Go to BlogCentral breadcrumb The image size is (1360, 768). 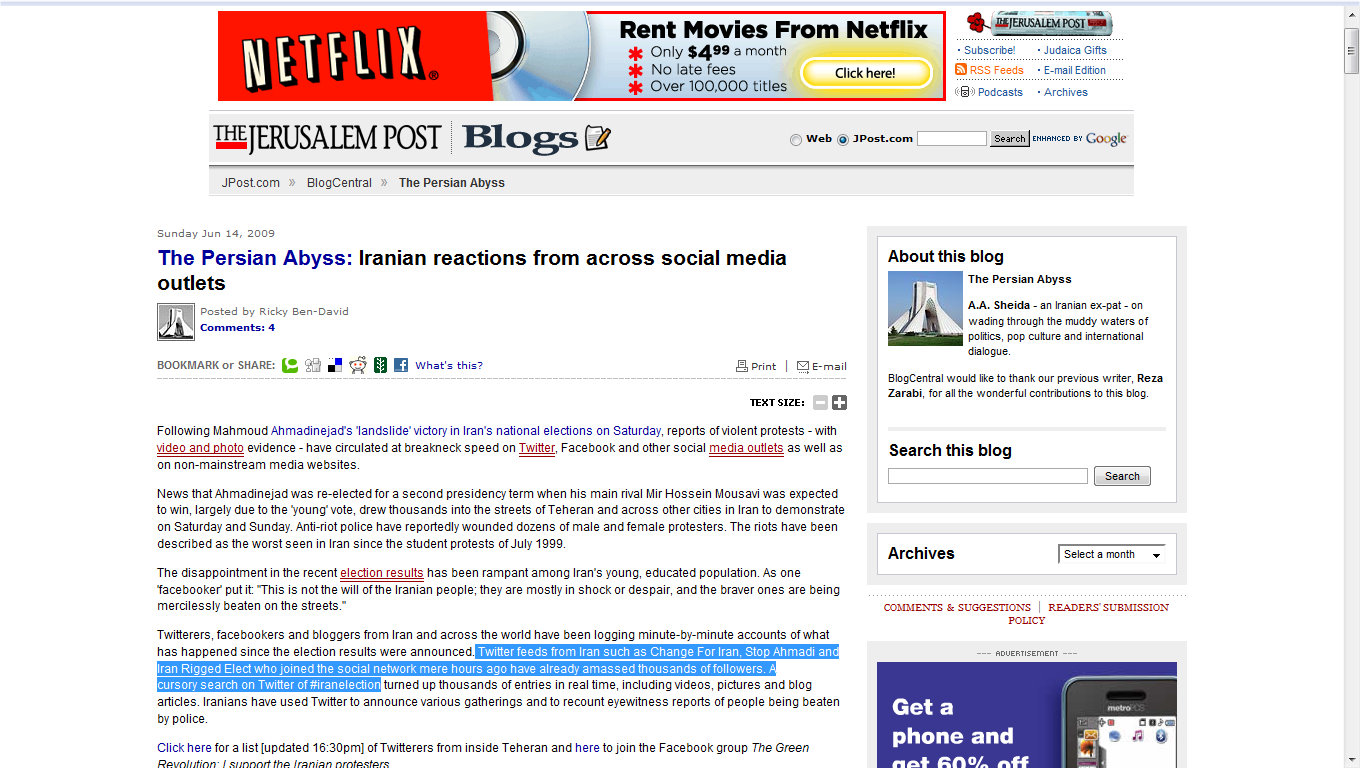coord(339,183)
